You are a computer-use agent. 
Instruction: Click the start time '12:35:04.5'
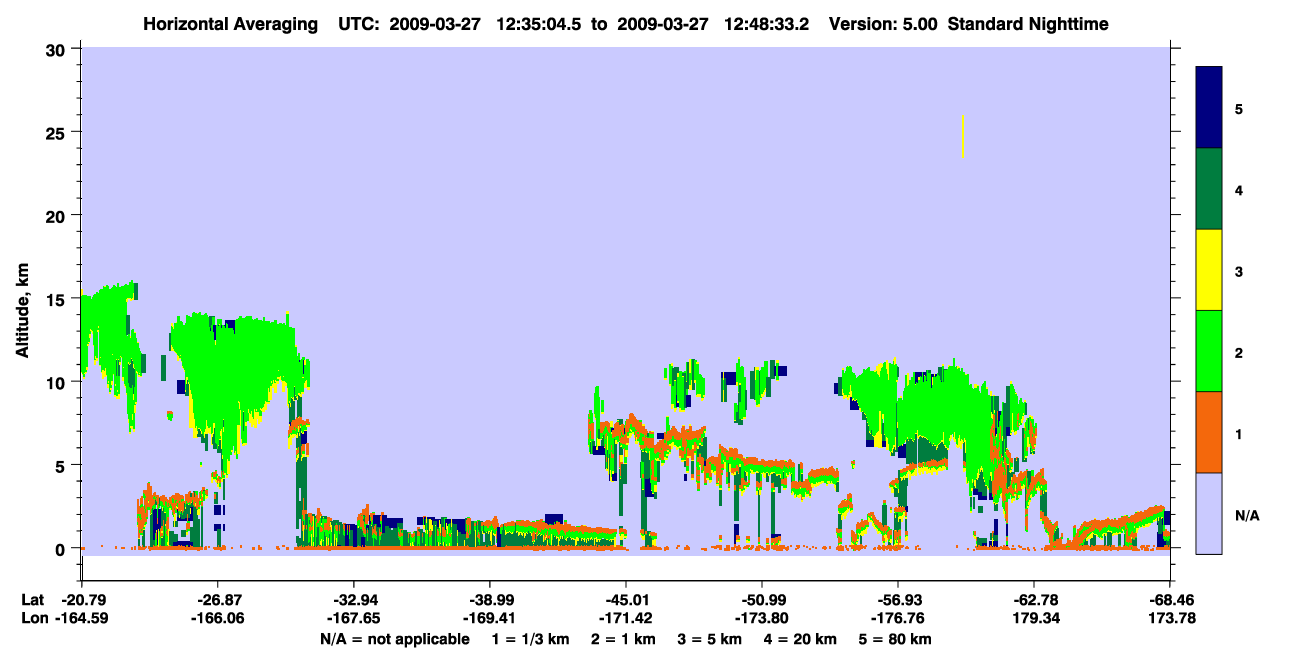click(x=539, y=24)
